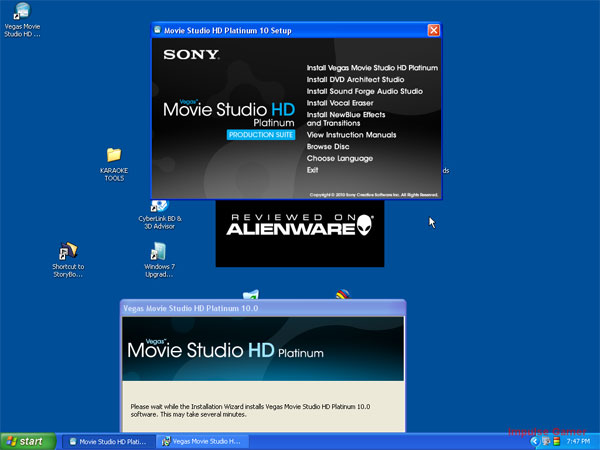Click the PRODUCTION SUITE badge
This screenshot has height=450, width=600.
pyautogui.click(x=261, y=135)
